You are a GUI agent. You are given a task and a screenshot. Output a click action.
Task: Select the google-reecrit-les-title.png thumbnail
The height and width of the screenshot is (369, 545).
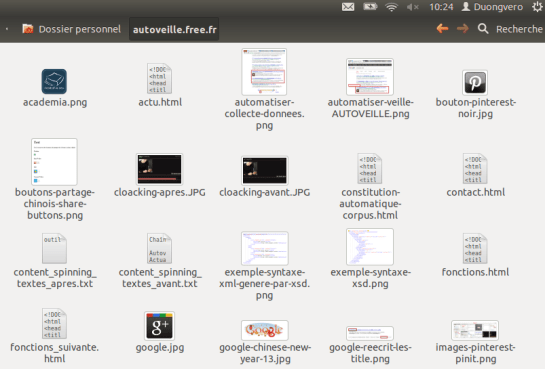click(x=370, y=333)
